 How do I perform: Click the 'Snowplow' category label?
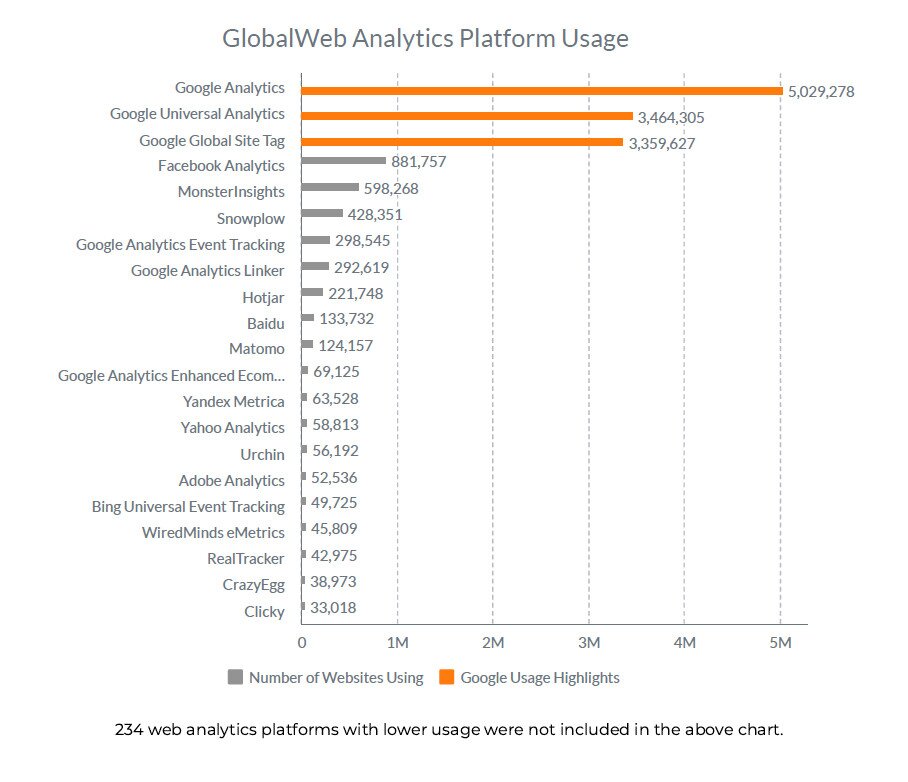251,219
